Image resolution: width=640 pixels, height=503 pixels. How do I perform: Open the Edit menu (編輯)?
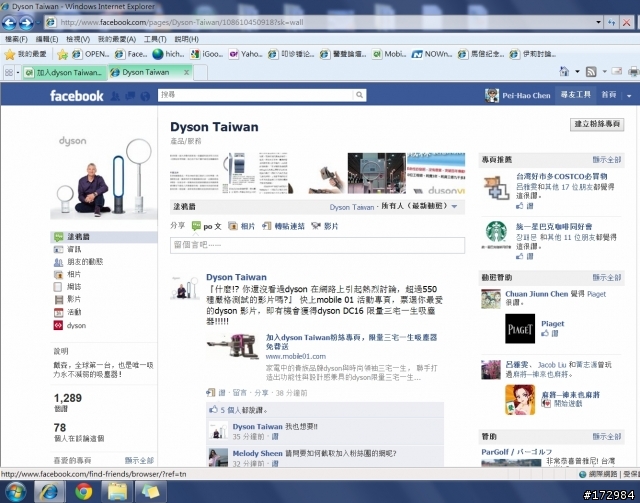coord(47,39)
